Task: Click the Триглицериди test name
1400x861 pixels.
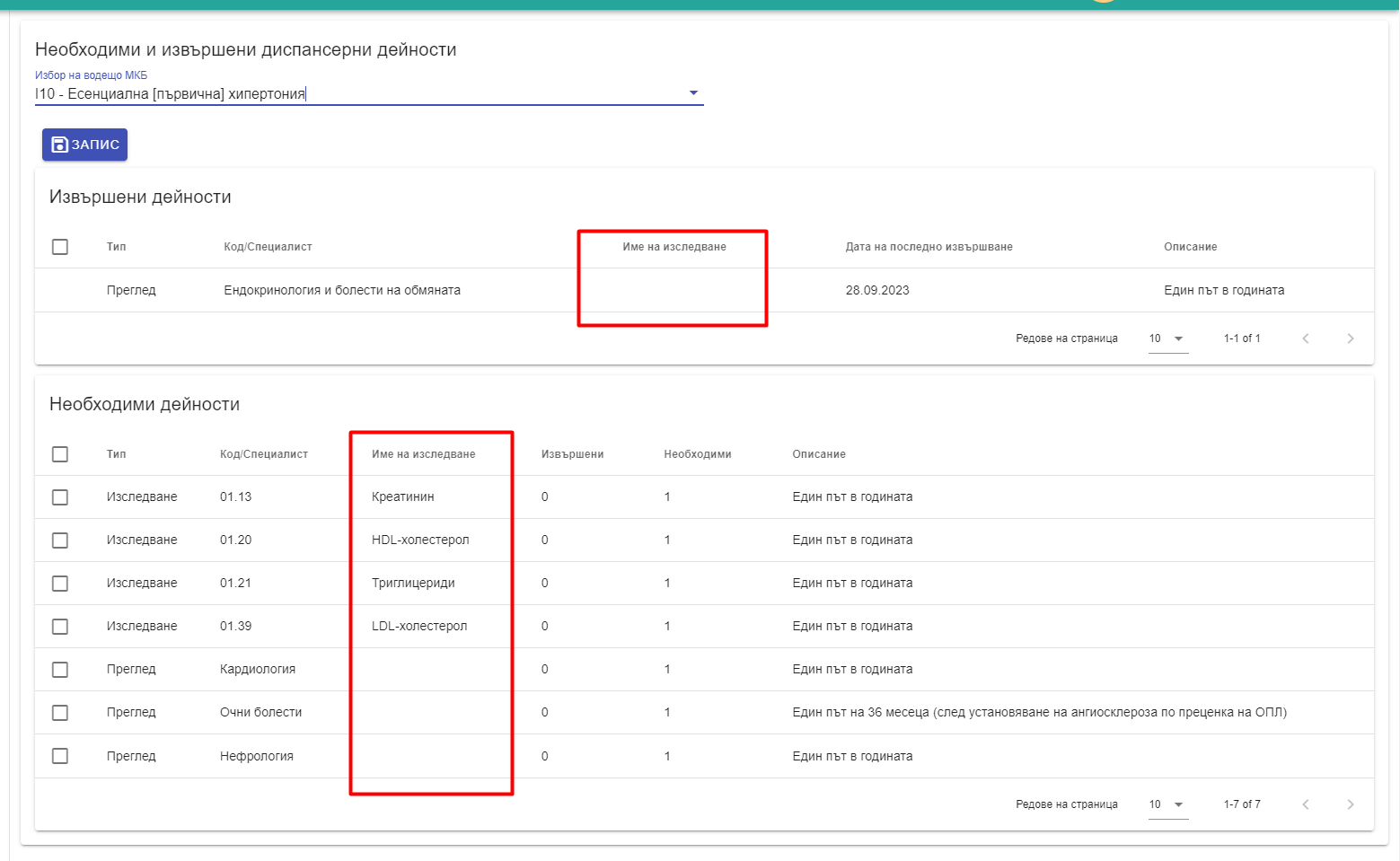Action: [413, 583]
